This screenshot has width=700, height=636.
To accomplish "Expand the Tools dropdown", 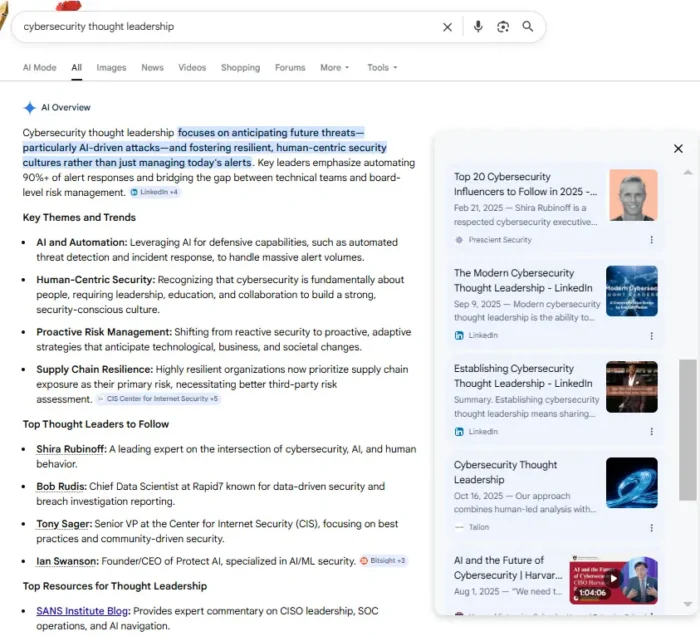I will tap(382, 67).
